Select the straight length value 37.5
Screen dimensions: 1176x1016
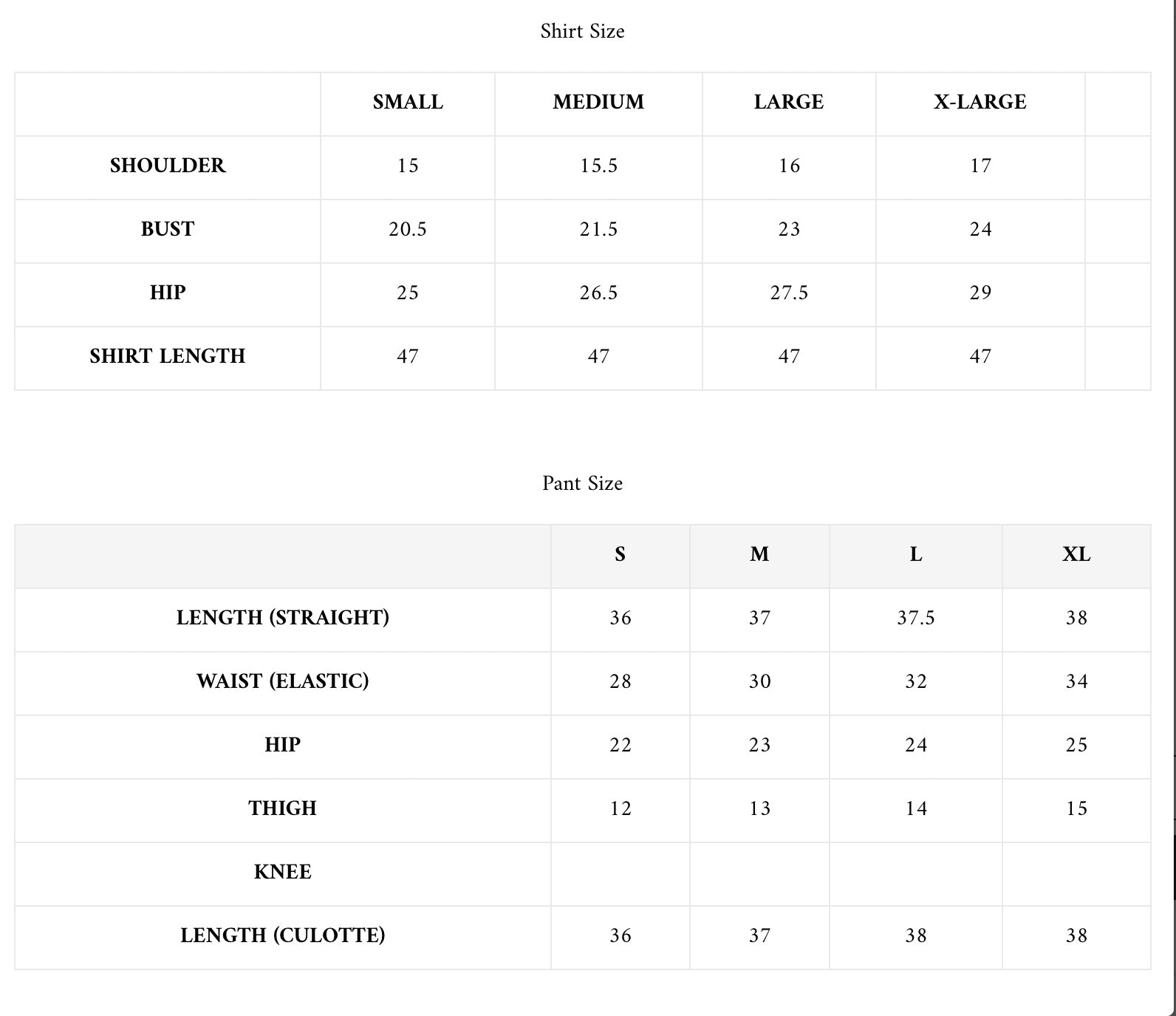coord(916,618)
